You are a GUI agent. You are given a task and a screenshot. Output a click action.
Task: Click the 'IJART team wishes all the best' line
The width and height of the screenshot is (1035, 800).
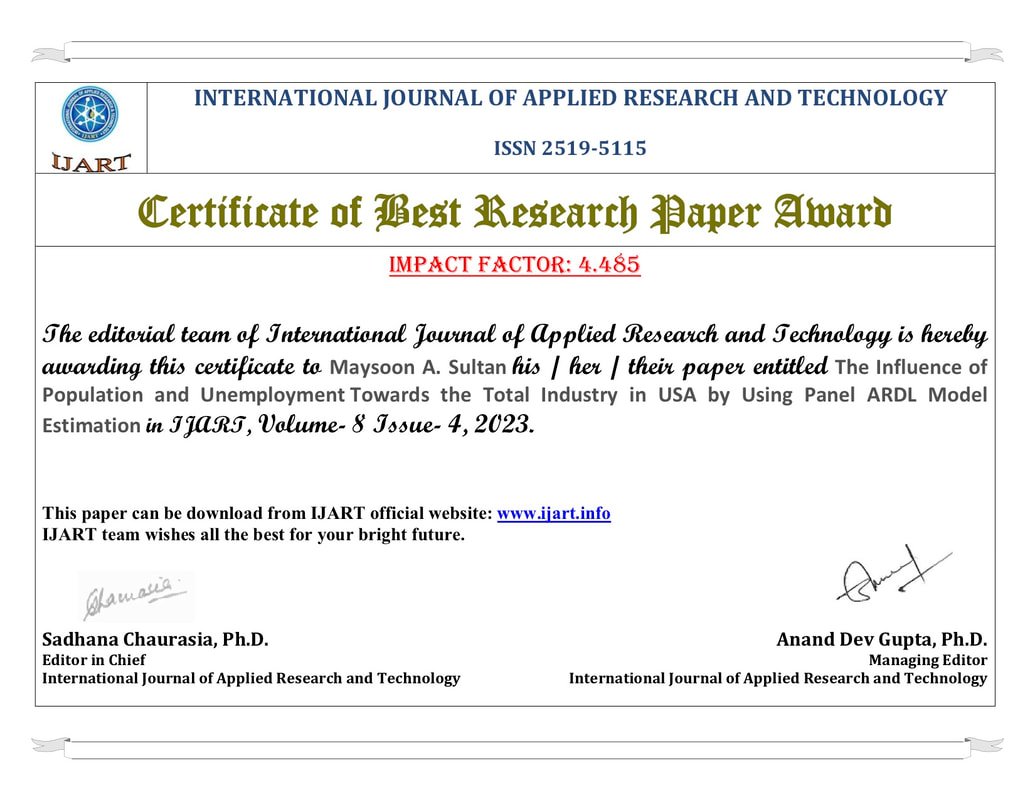[x=253, y=534]
